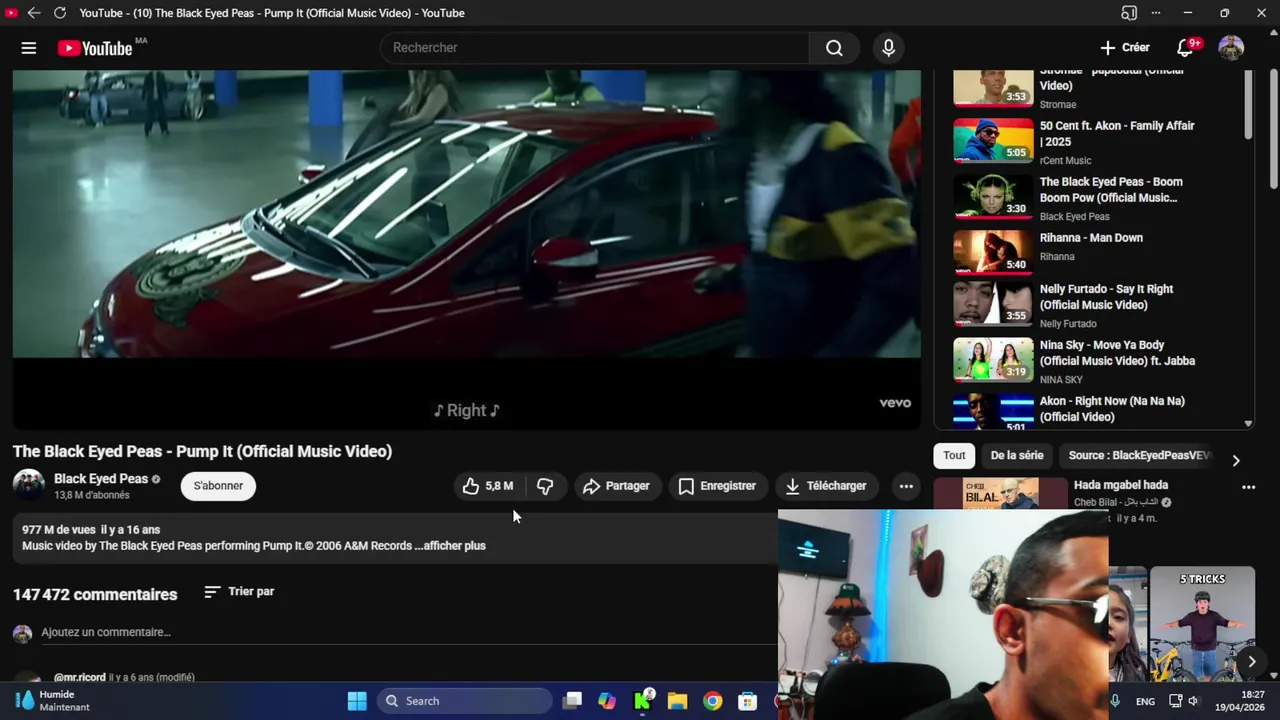Like the video with thumbs up
This screenshot has height=720, width=1280.
point(489,486)
